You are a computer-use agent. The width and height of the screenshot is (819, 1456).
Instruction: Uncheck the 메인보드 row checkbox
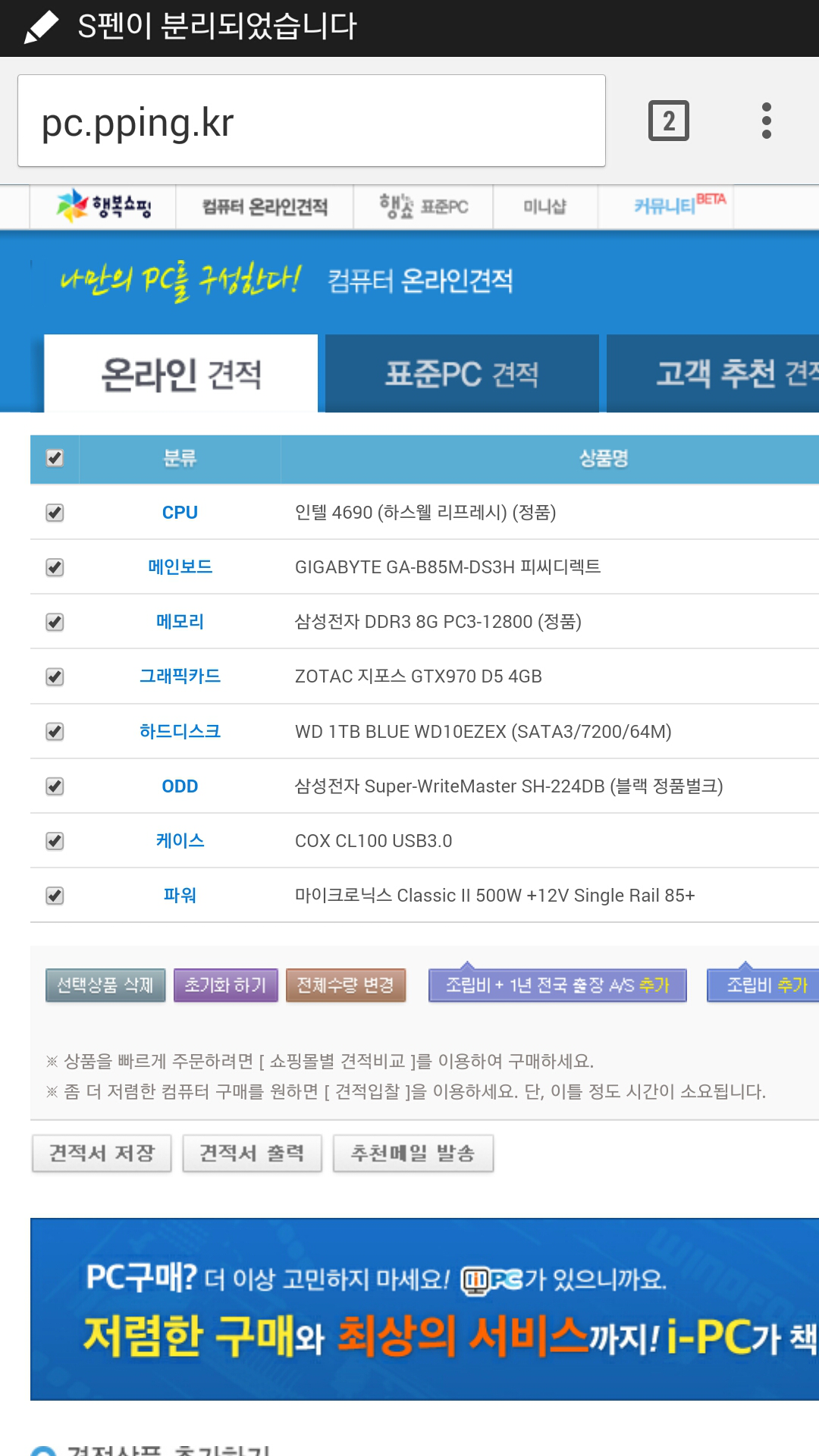(55, 567)
